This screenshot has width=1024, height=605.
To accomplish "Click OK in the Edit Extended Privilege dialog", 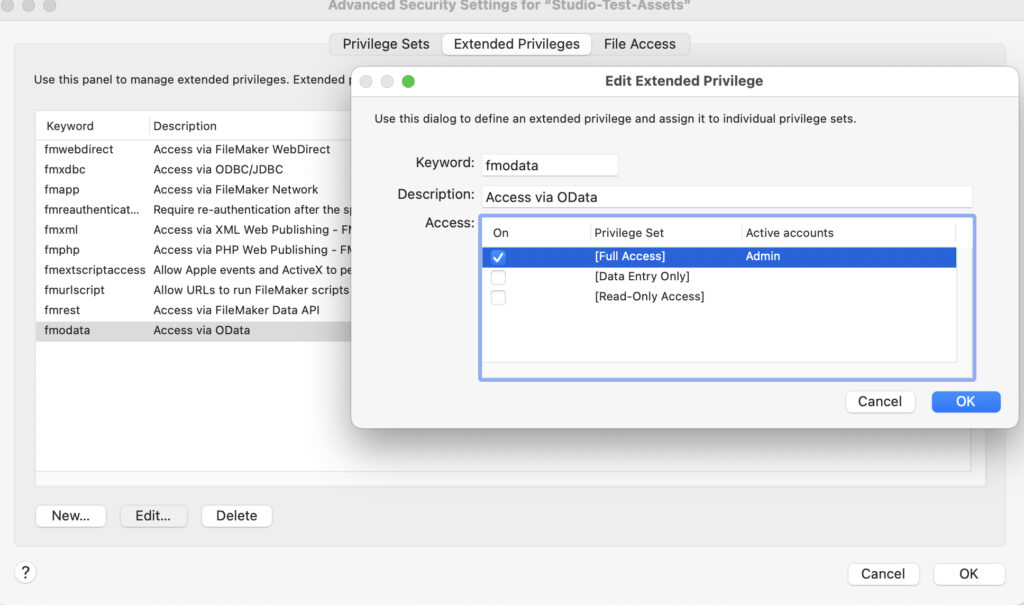I will (x=966, y=402).
